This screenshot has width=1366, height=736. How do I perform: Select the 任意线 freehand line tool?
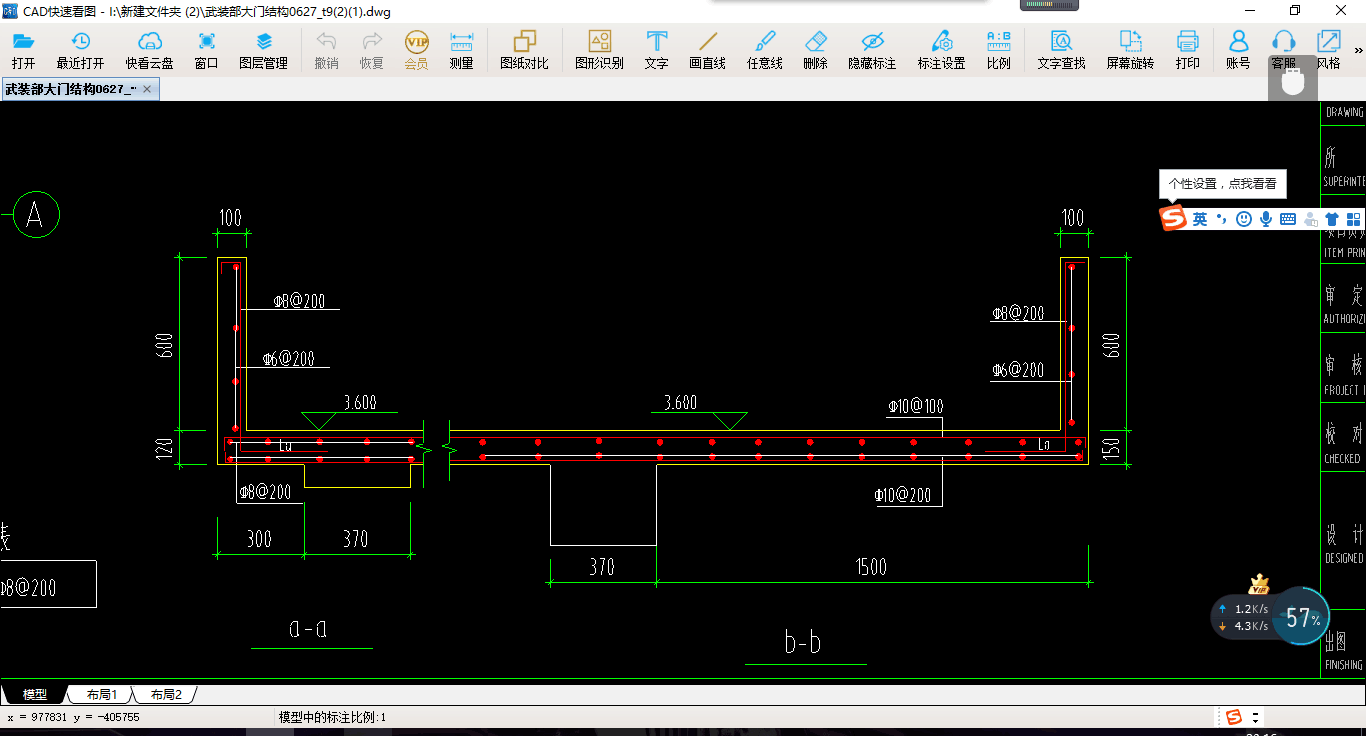coord(764,49)
